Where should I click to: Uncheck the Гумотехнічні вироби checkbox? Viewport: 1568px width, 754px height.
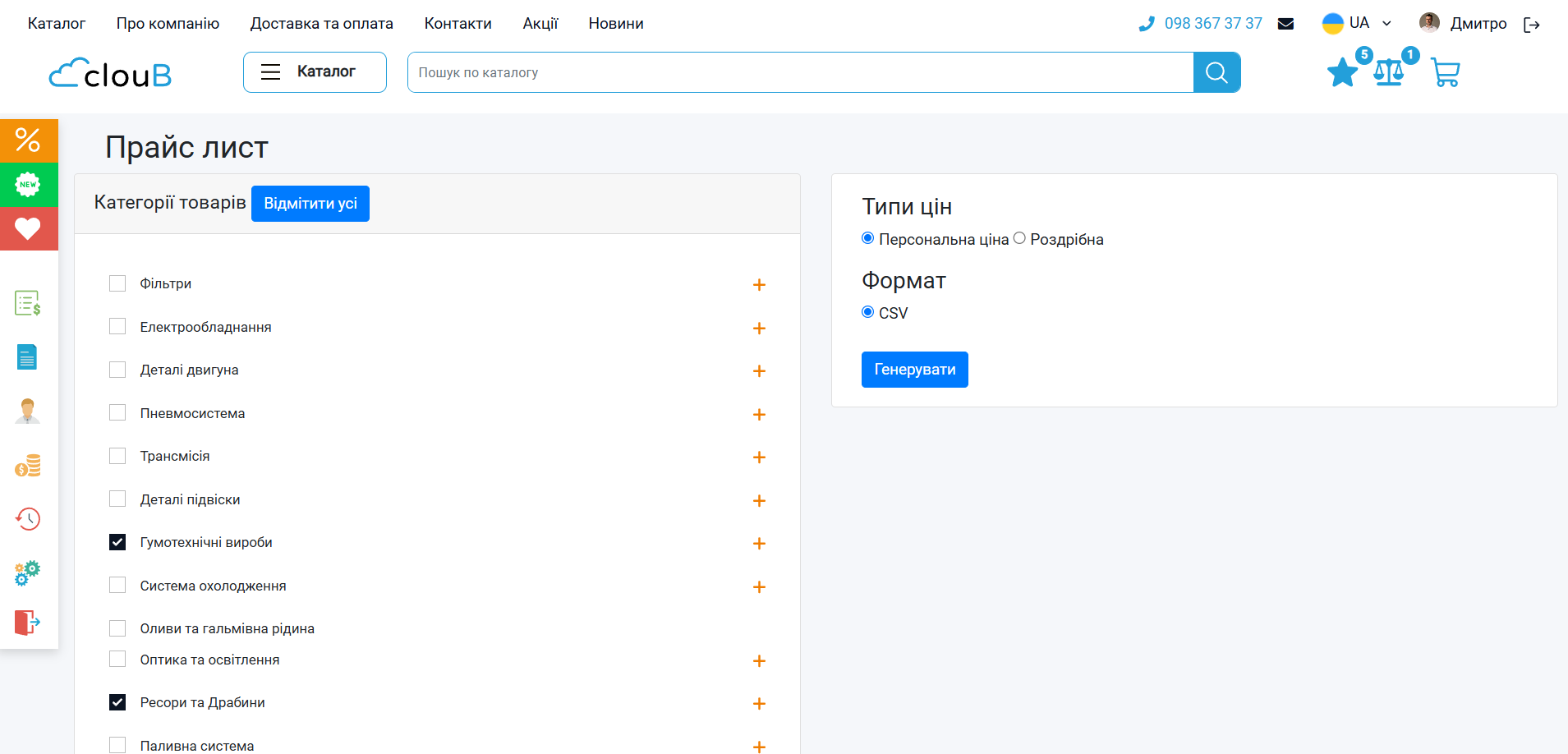coord(117,542)
